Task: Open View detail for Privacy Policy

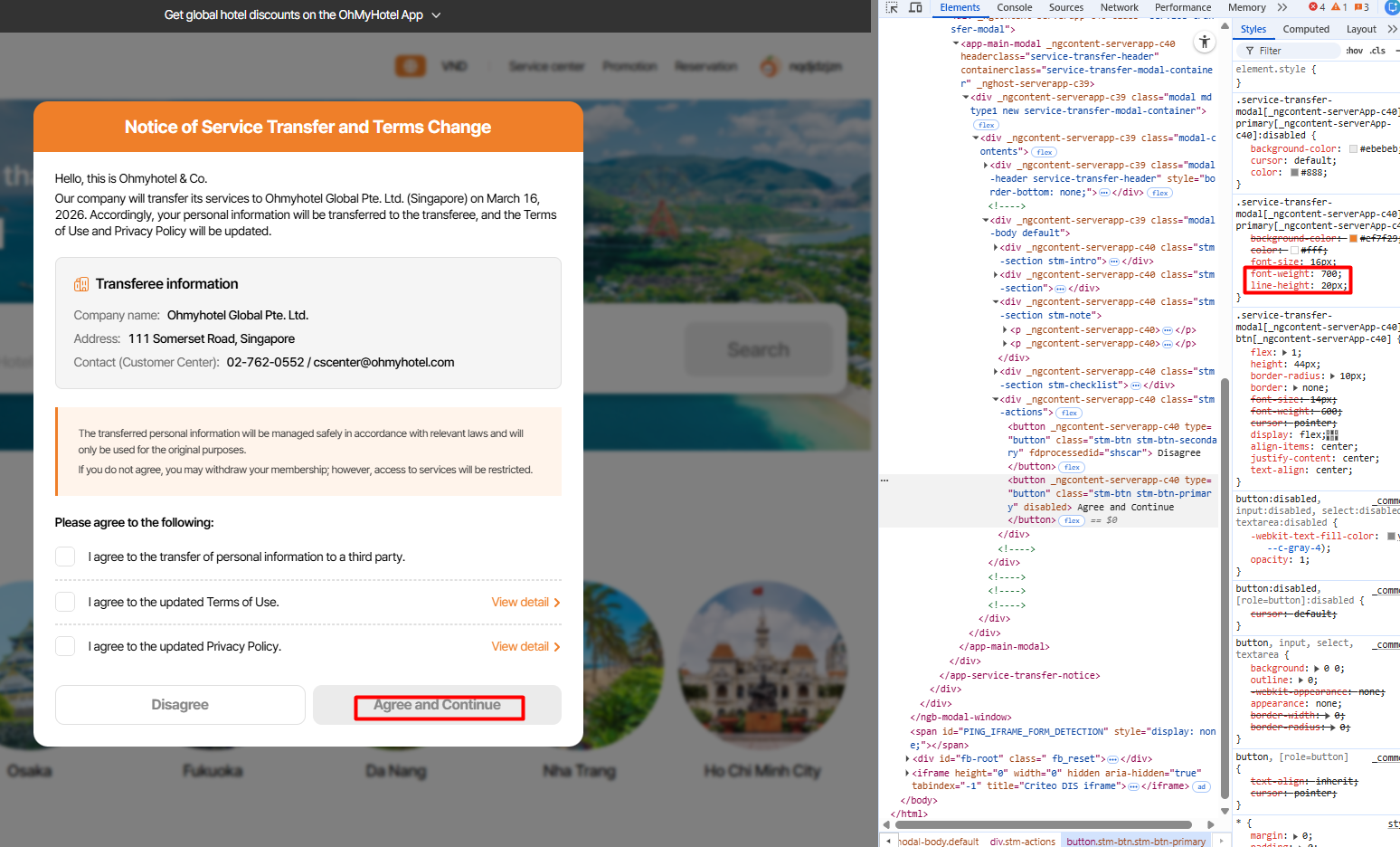Action: click(x=525, y=646)
